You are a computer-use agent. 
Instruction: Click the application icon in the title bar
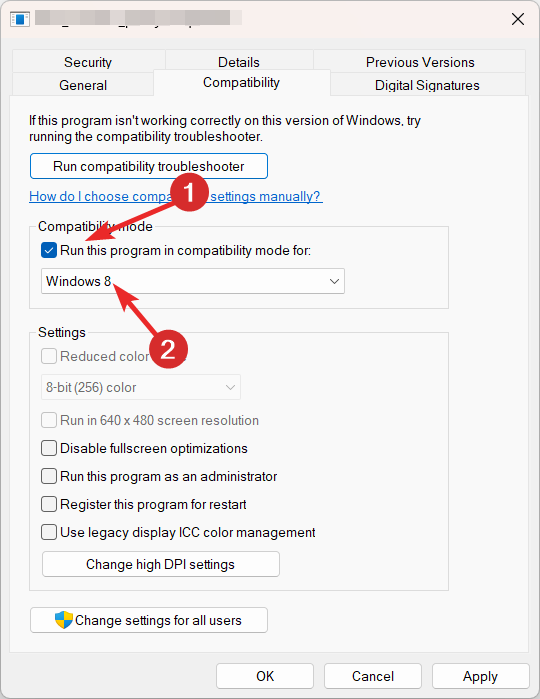coord(20,19)
